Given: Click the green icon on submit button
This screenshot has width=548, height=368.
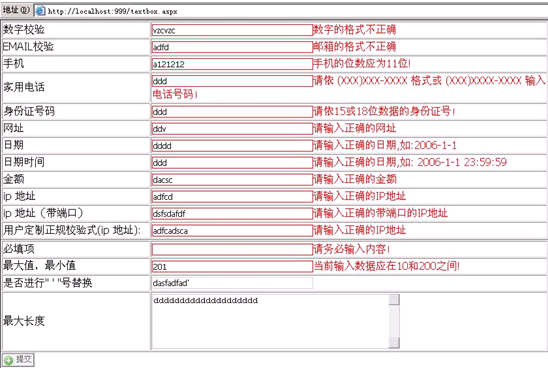Looking at the screenshot, I should click(x=9, y=360).
